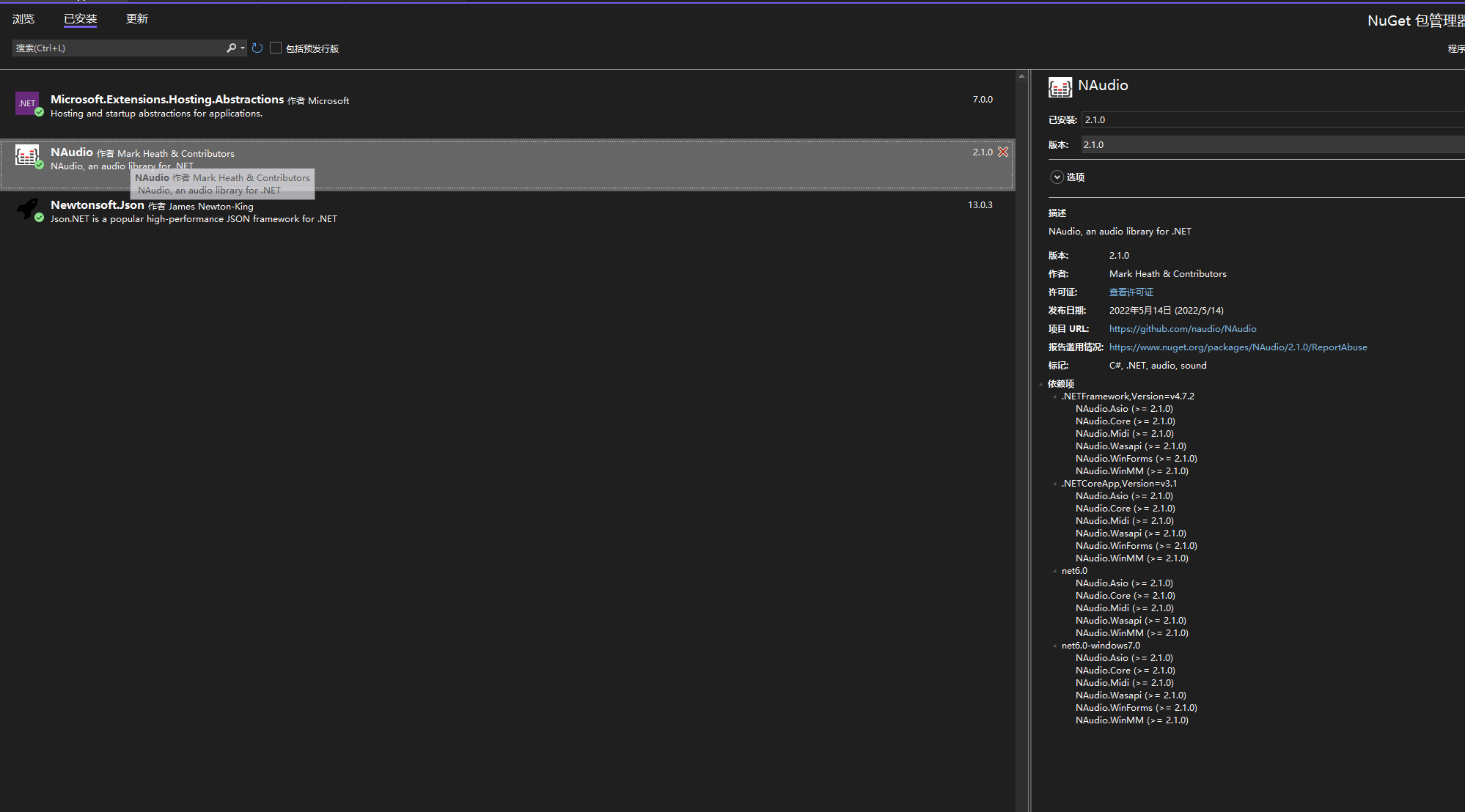Image resolution: width=1465 pixels, height=812 pixels.
Task: Click NAudio.Core under .NETFramework v4.7.2
Action: click(x=1126, y=421)
